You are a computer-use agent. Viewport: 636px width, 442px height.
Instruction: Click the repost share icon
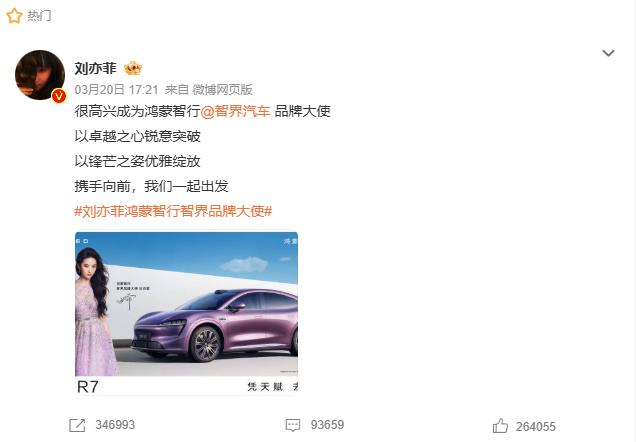pos(77,425)
